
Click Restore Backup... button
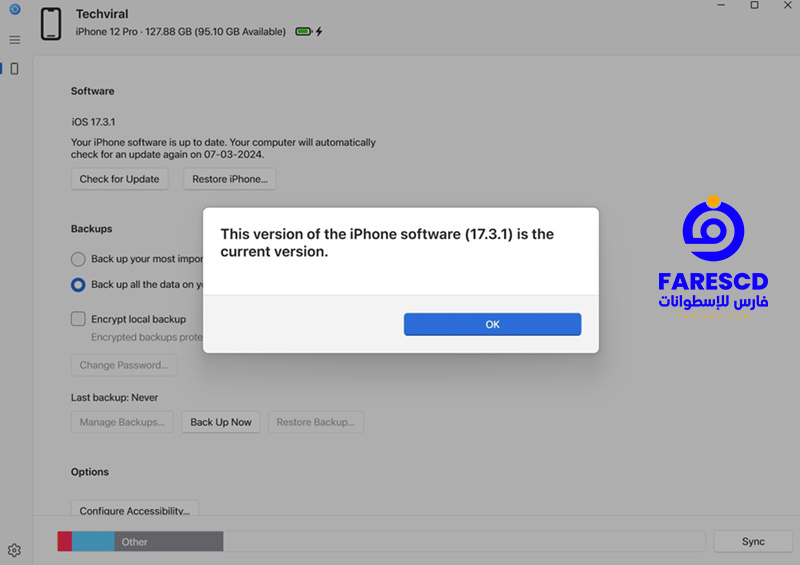pyautogui.click(x=315, y=422)
